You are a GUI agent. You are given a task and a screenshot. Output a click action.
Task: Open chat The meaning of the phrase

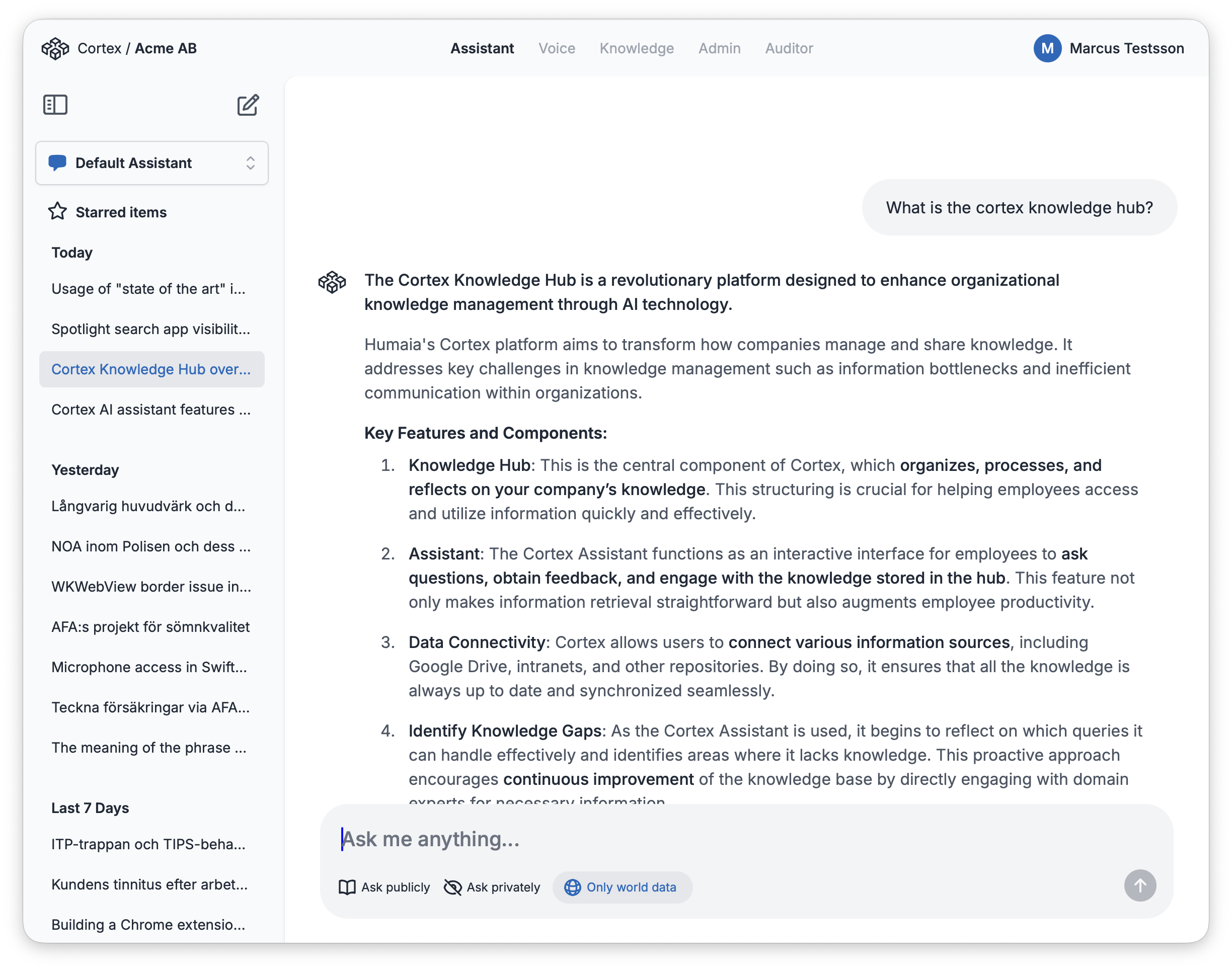click(x=151, y=748)
